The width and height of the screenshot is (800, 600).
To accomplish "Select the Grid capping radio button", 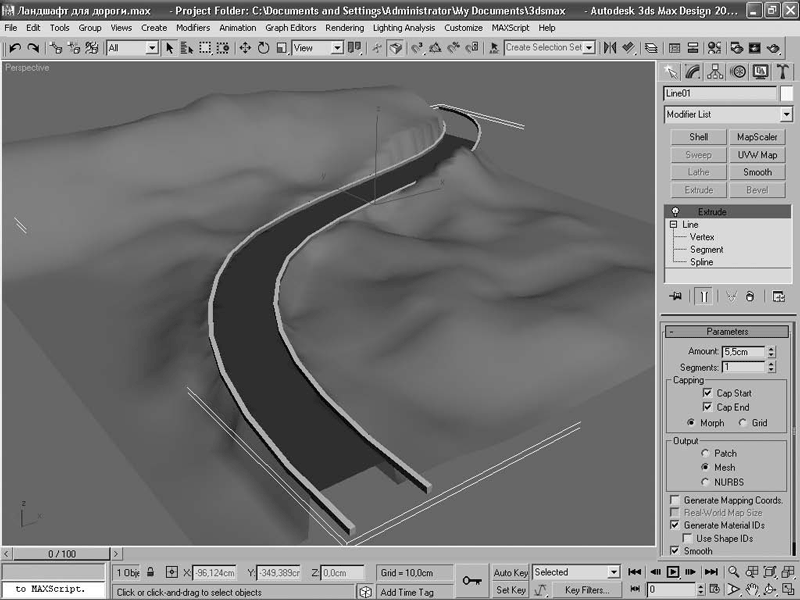I will 743,422.
